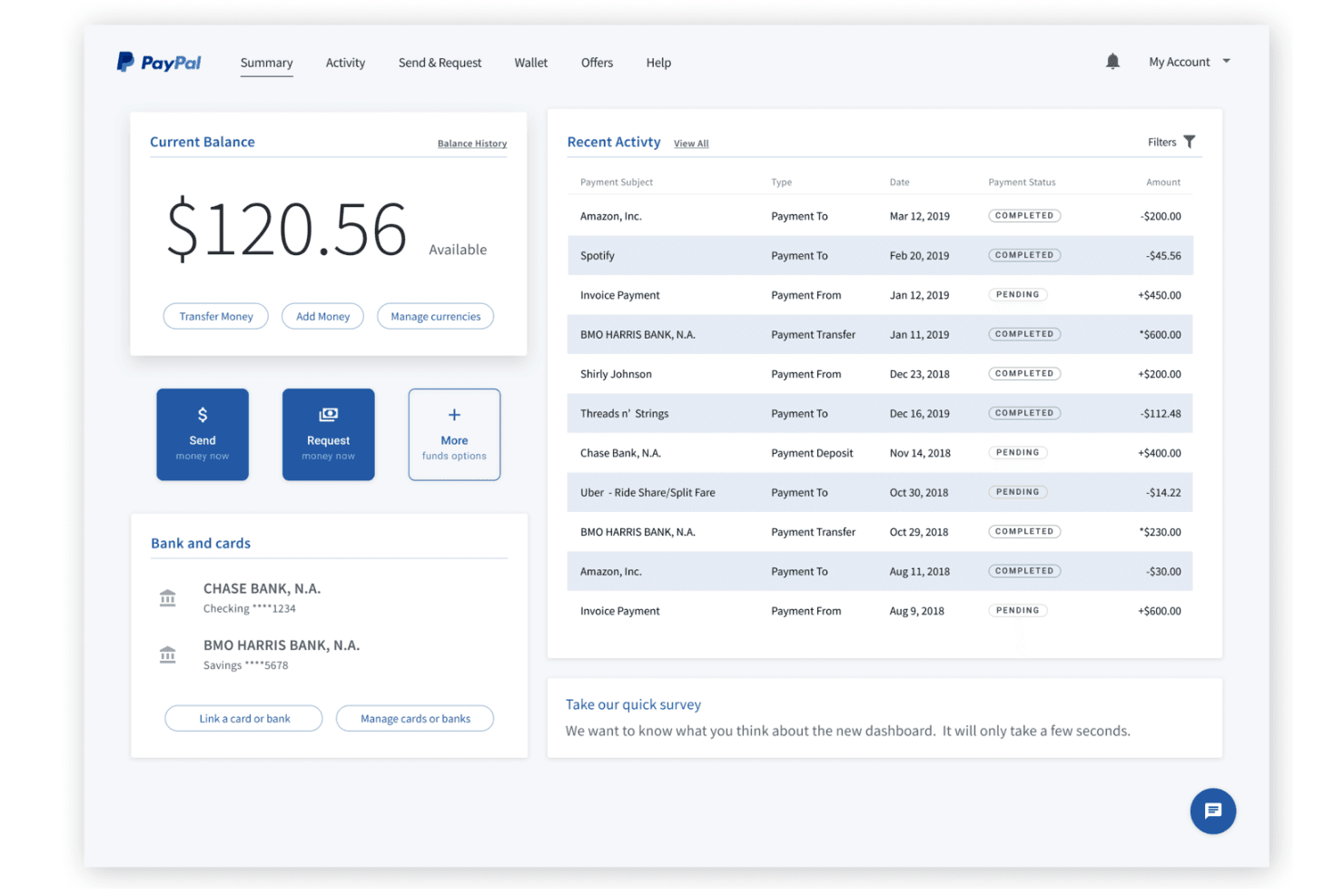Screen dimensions: 1344x896
Task: Click the Current Balance heading
Action: coord(203,142)
